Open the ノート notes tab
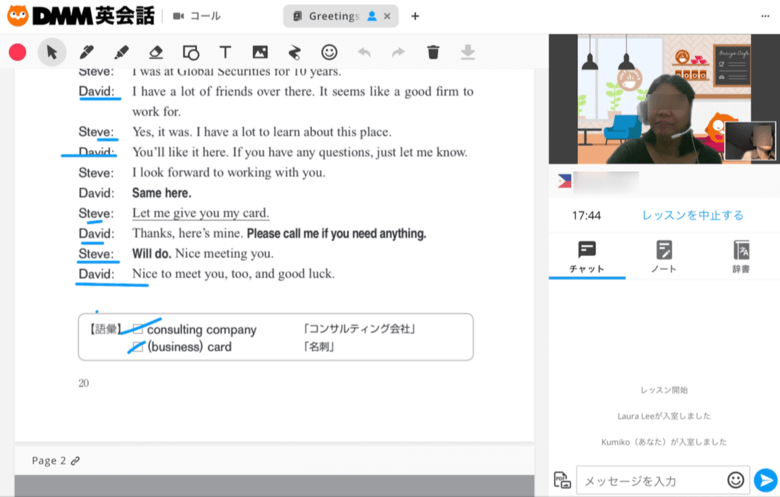780x497 pixels. [x=664, y=257]
